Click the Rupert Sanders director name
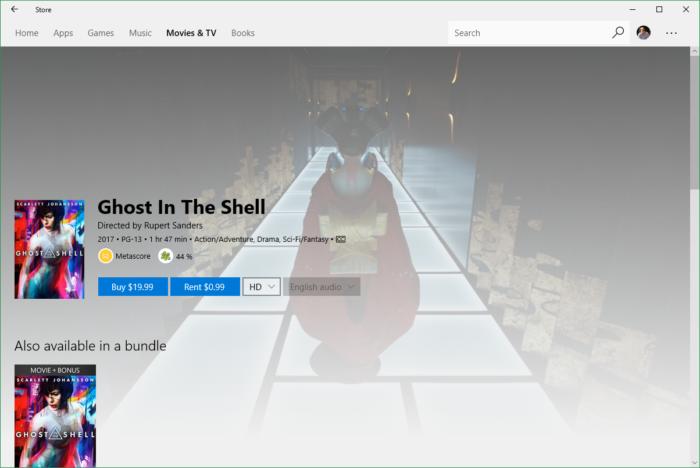The height and width of the screenshot is (468, 700). pyautogui.click(x=173, y=226)
